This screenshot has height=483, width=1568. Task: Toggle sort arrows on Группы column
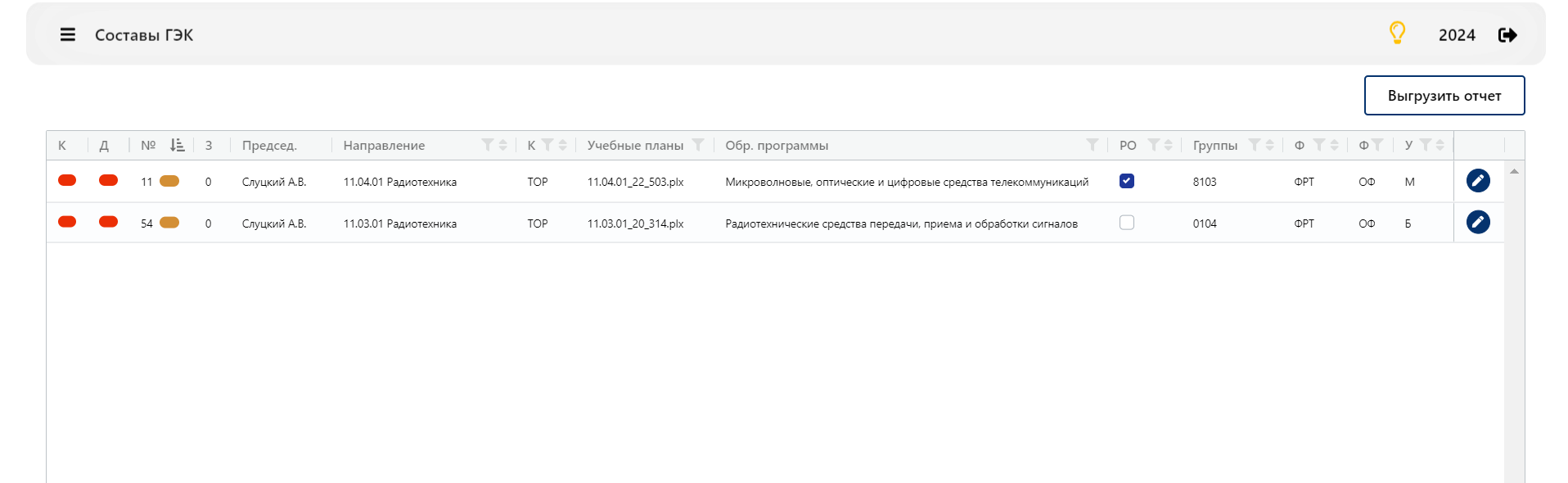click(1269, 145)
